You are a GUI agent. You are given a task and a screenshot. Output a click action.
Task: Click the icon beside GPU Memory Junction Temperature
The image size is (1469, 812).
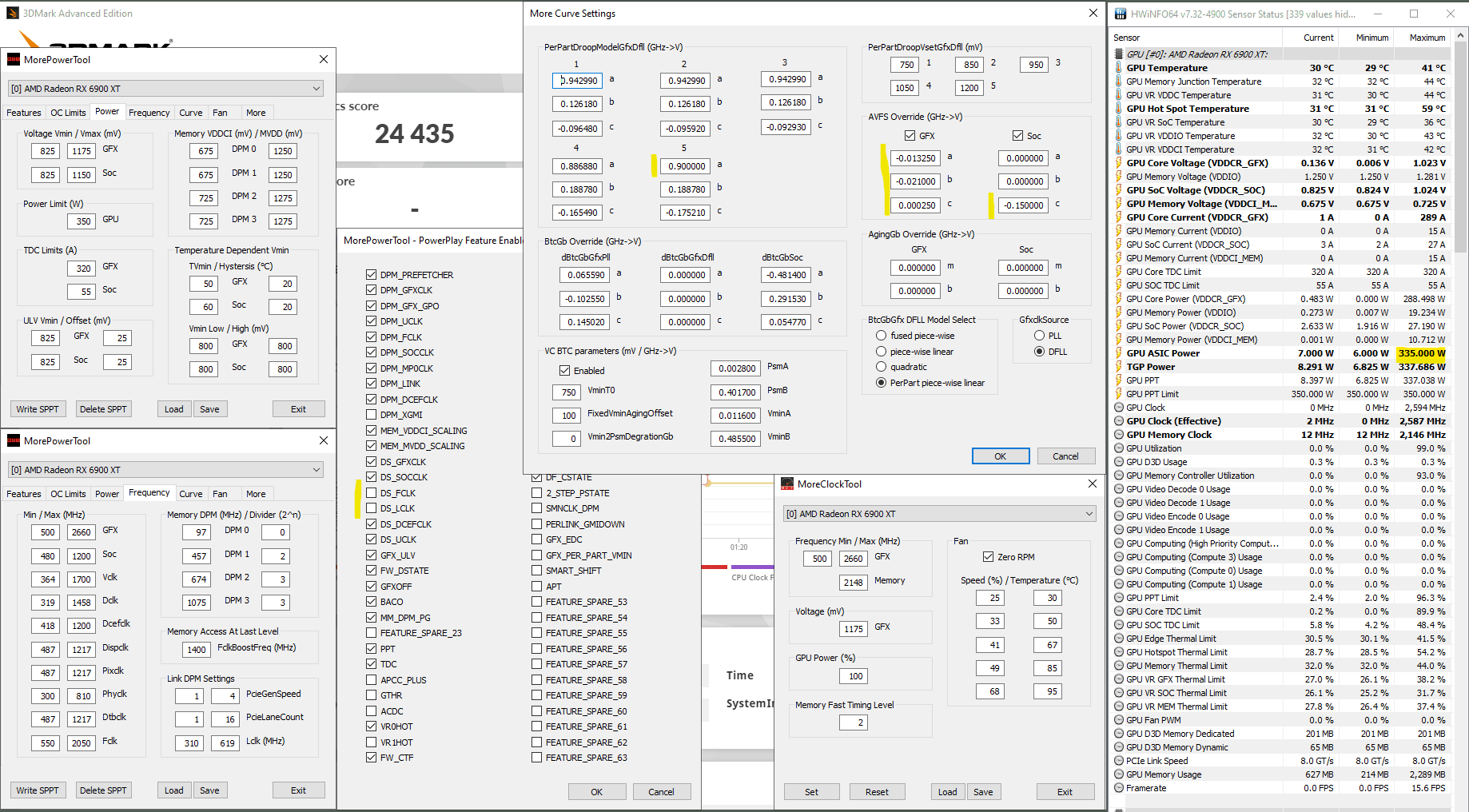pos(1119,82)
